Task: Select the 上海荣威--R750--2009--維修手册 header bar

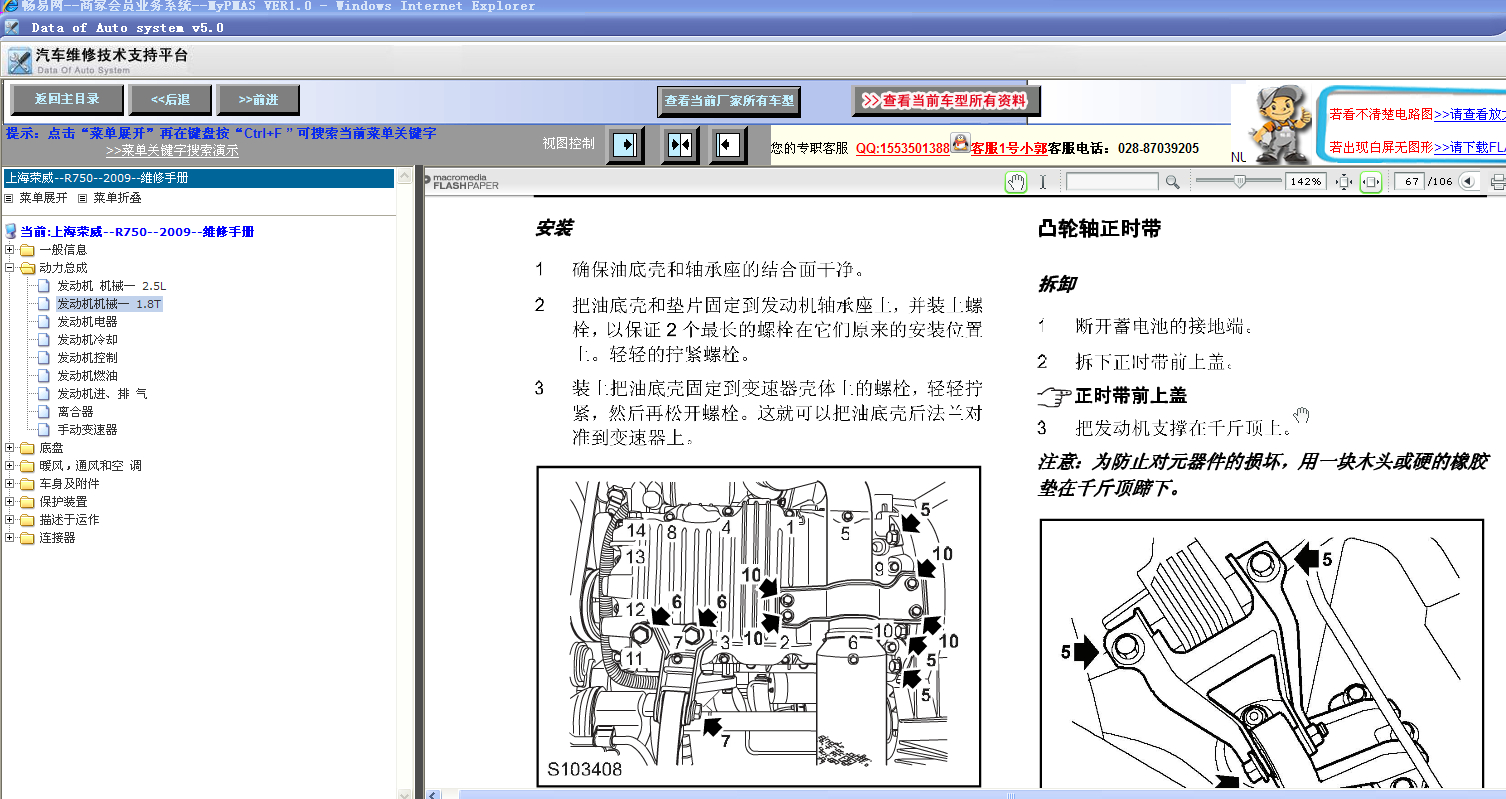Action: 198,178
